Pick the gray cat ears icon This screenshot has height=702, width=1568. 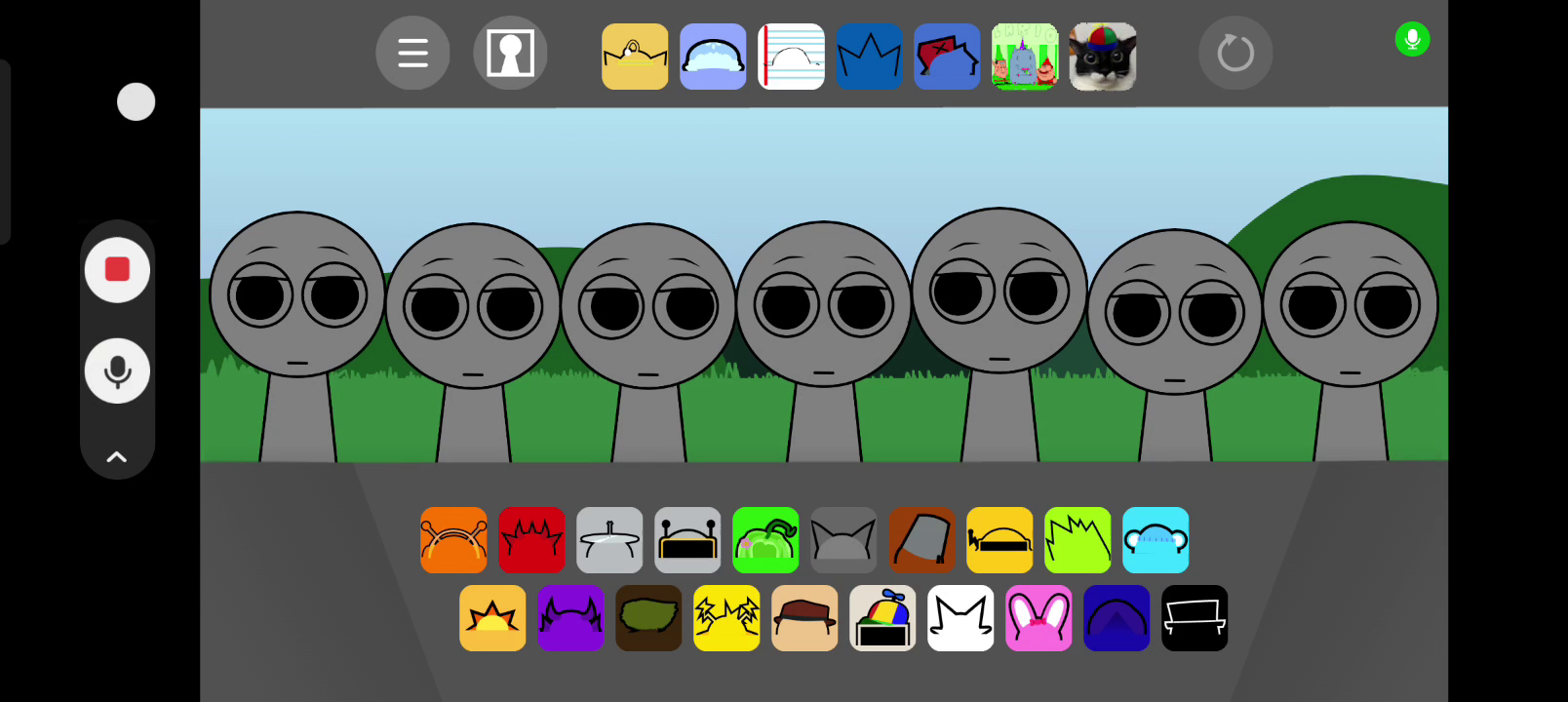(843, 540)
